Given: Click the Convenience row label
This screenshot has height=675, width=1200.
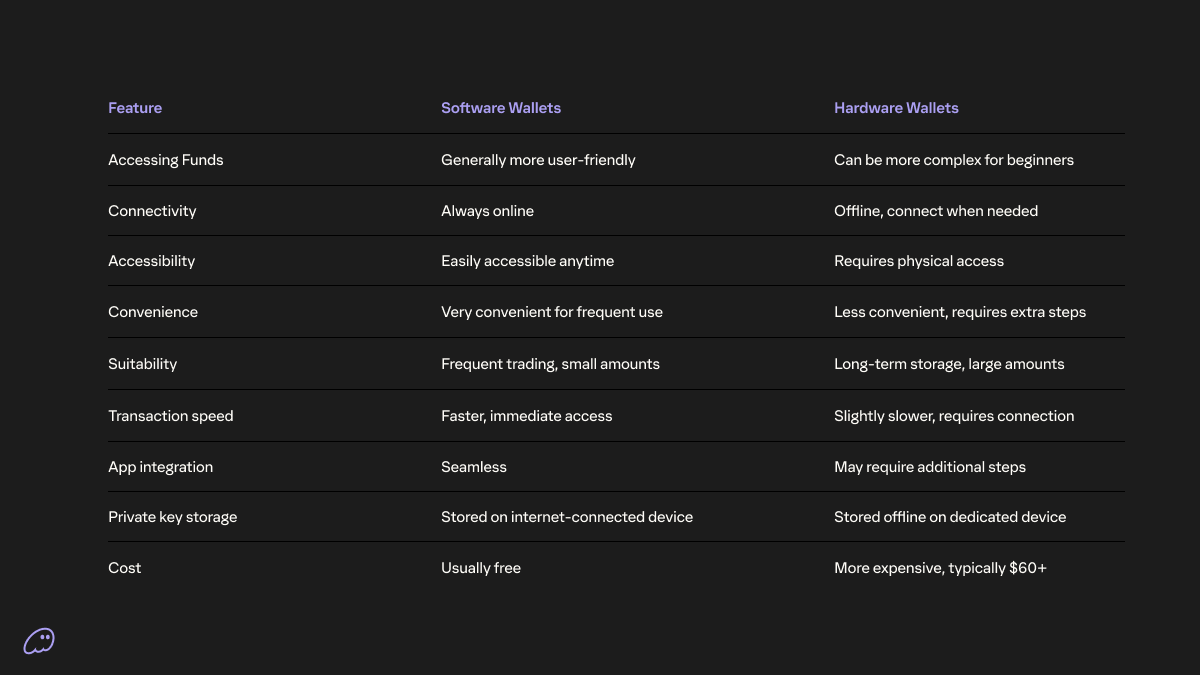Looking at the screenshot, I should pyautogui.click(x=153, y=312).
